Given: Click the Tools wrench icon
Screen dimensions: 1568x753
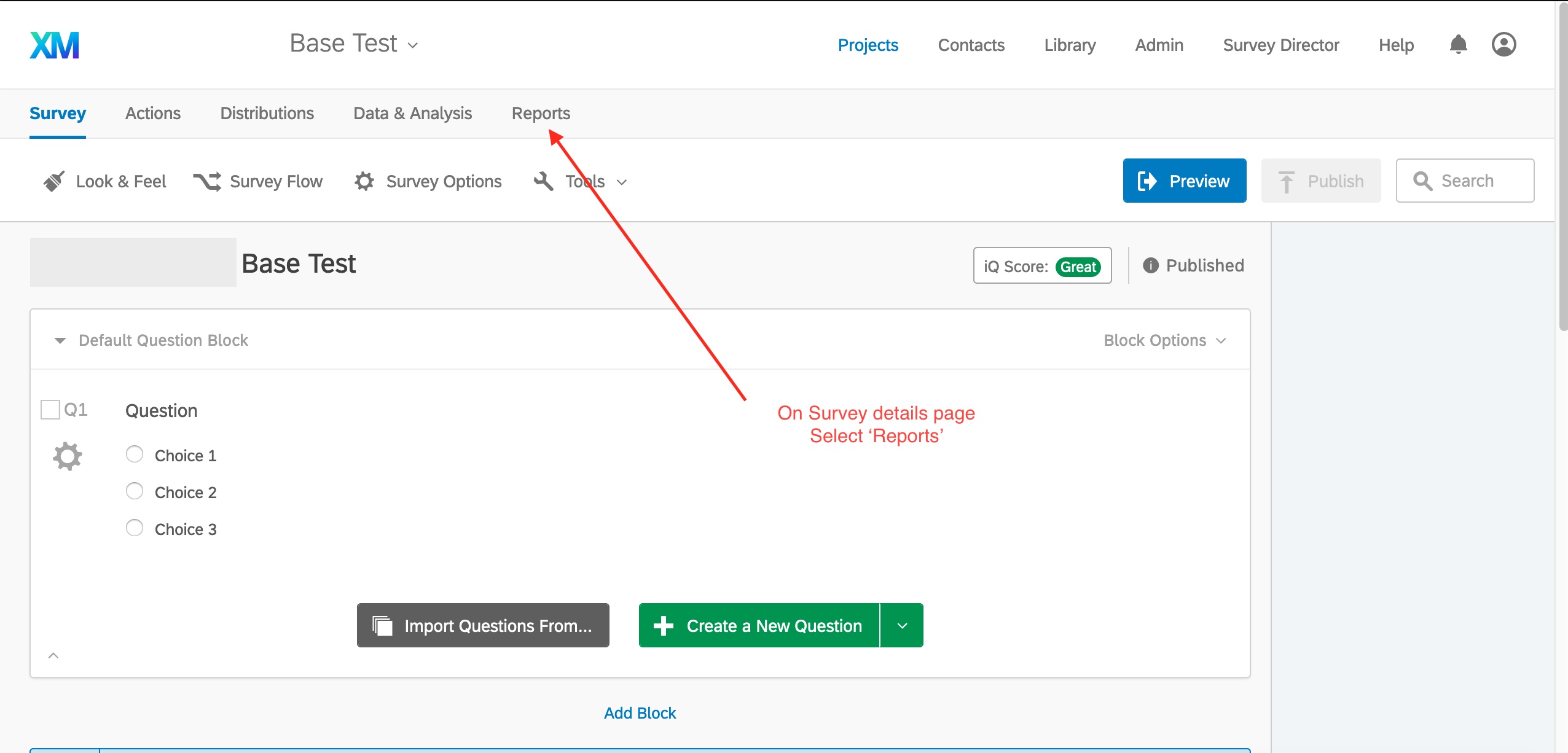Looking at the screenshot, I should click(543, 181).
